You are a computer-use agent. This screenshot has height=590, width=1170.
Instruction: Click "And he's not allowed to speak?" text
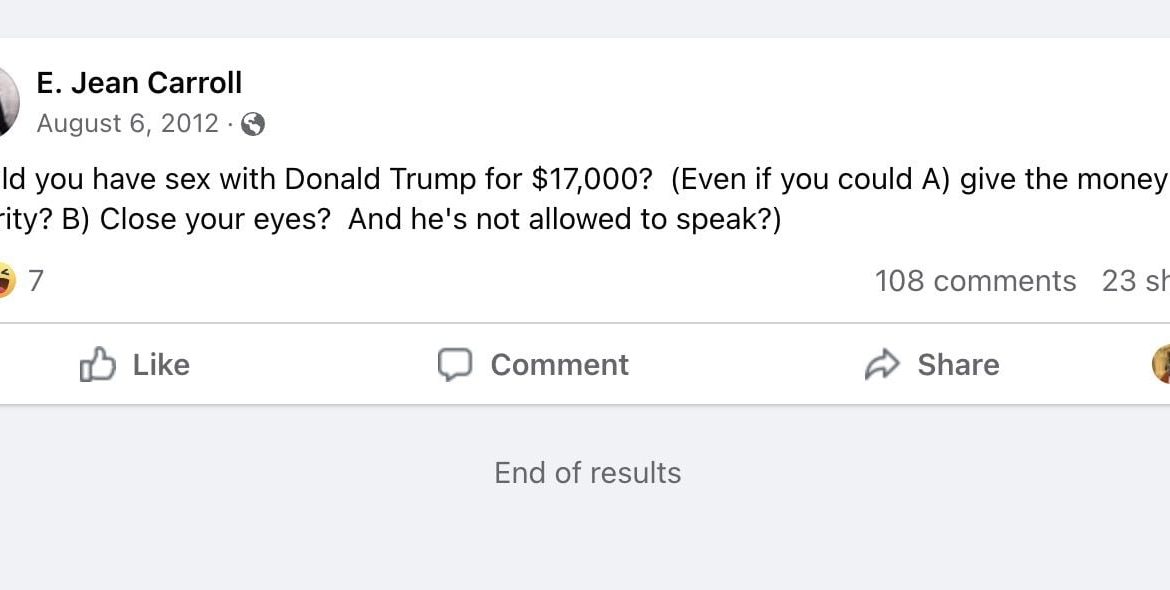point(564,220)
